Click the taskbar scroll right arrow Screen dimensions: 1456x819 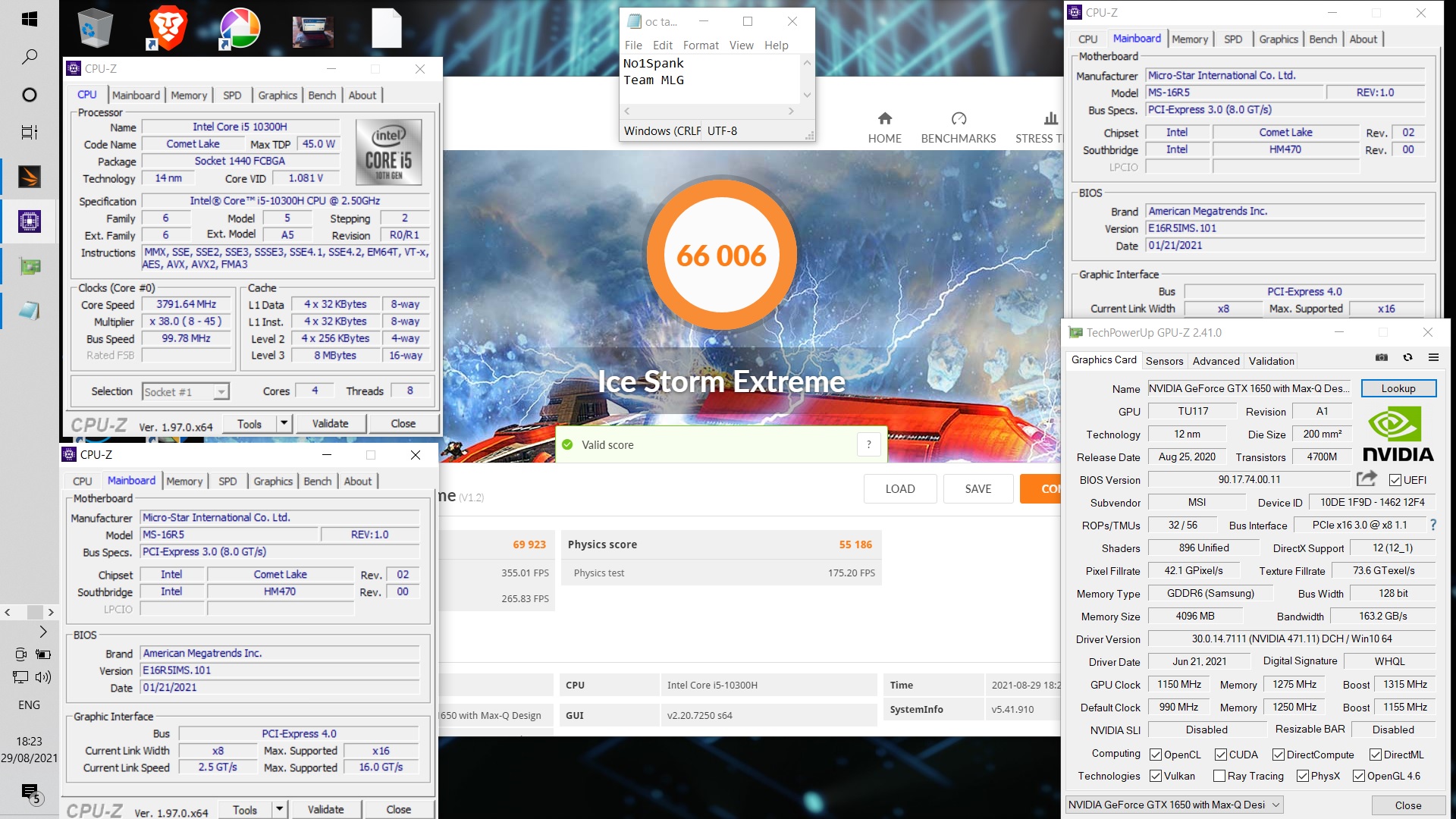coord(51,612)
